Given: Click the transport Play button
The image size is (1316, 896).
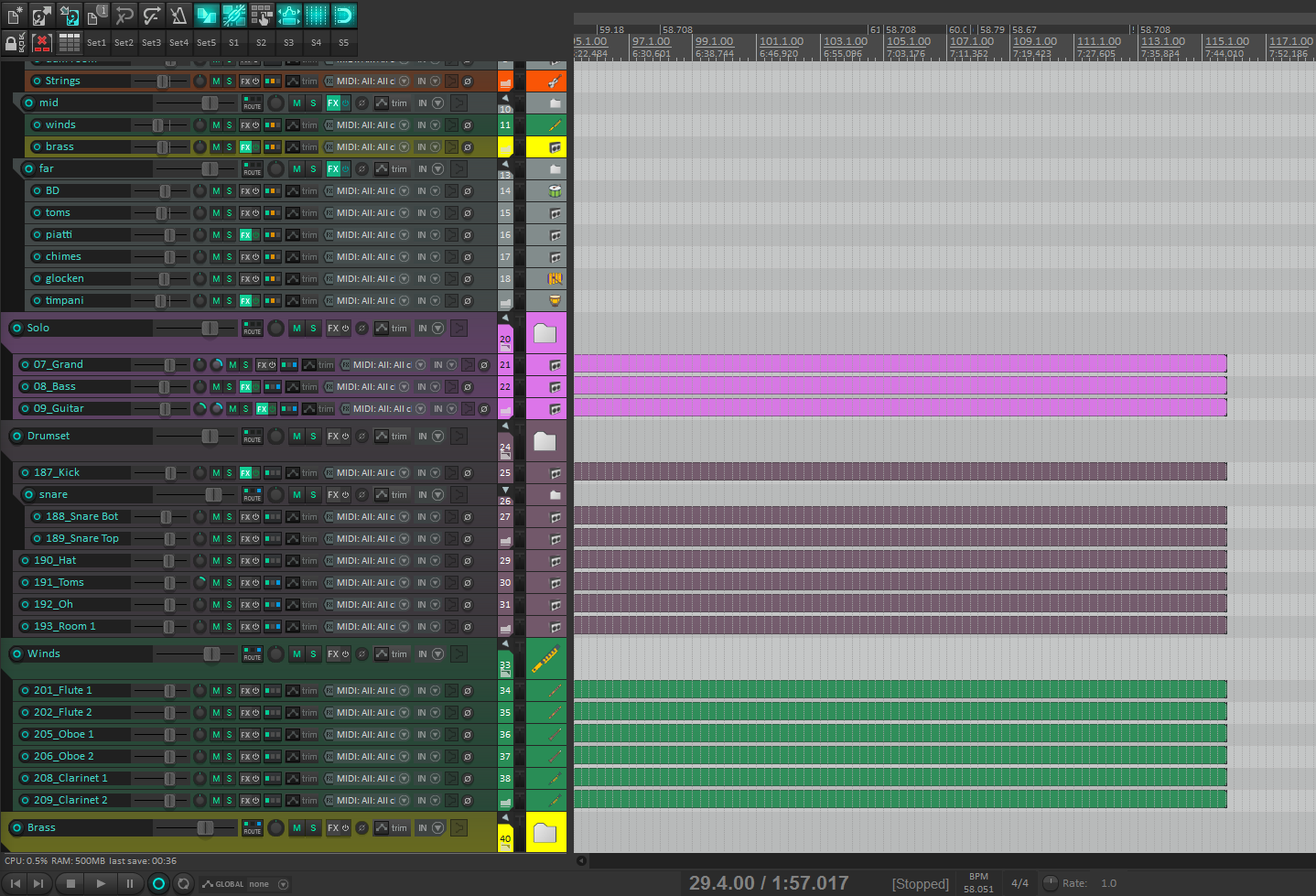Looking at the screenshot, I should click(x=101, y=883).
